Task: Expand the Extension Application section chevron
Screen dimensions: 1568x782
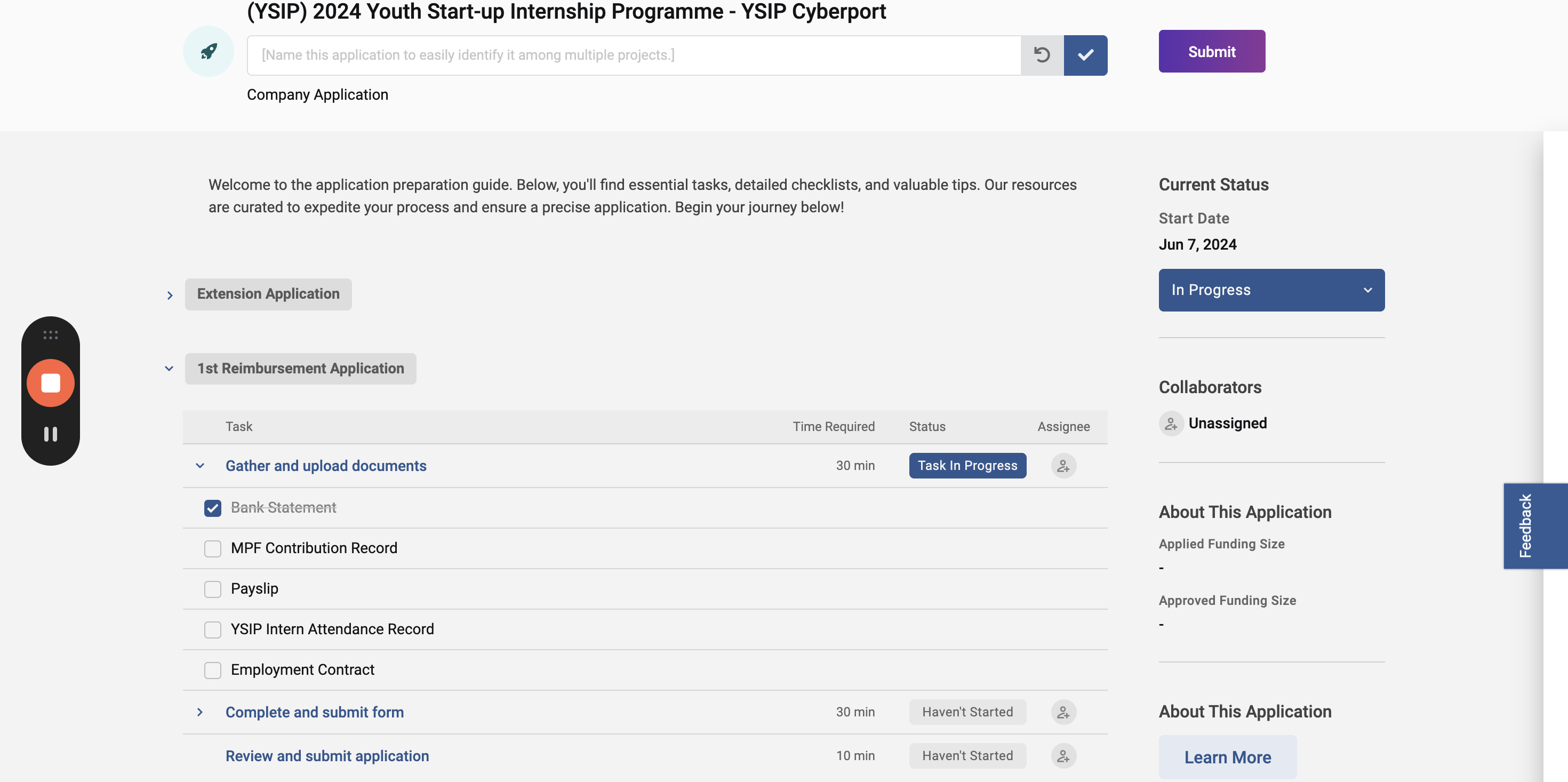Action: 170,296
